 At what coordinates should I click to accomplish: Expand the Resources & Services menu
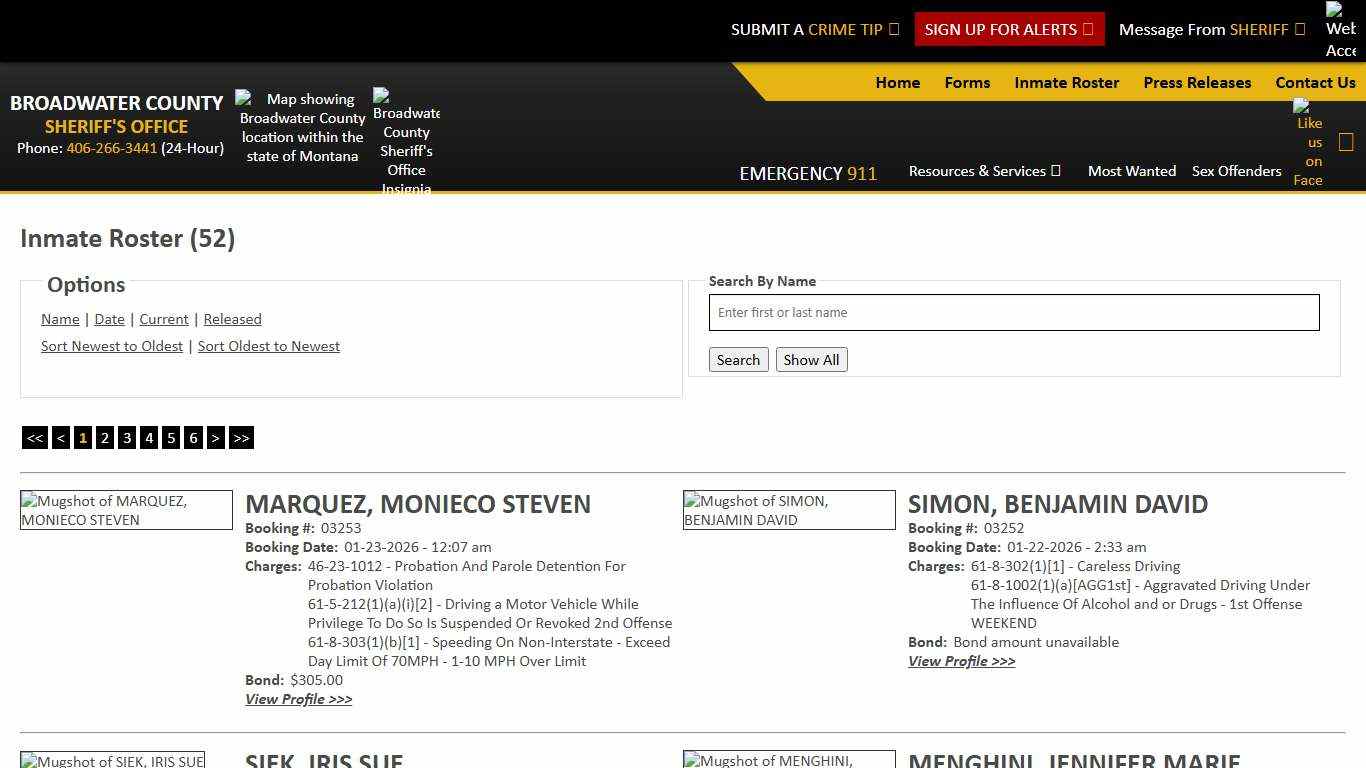(984, 171)
